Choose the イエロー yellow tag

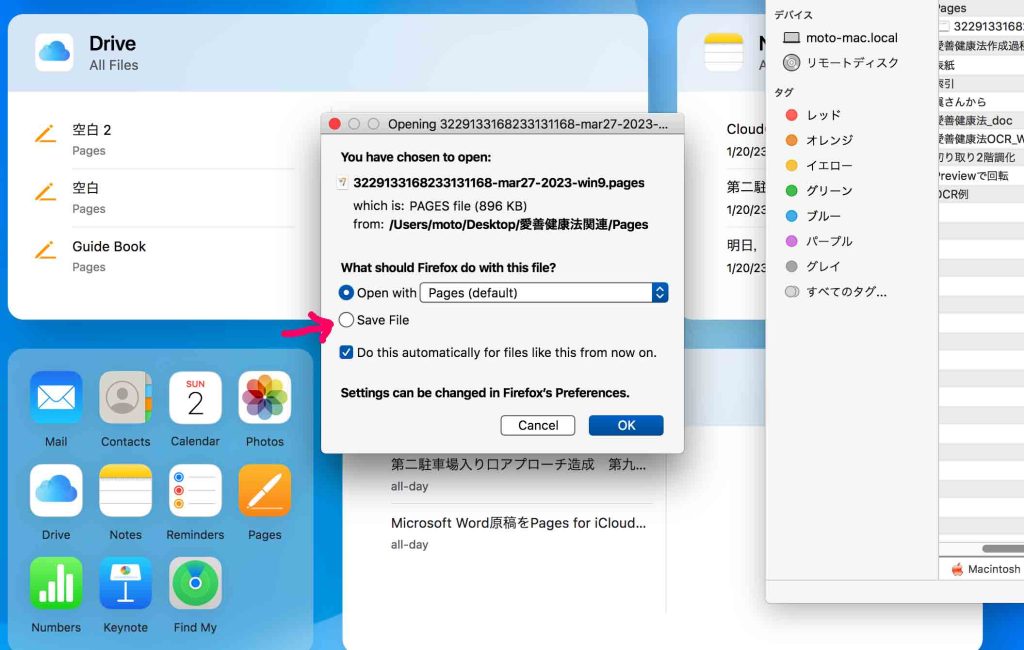coord(819,165)
